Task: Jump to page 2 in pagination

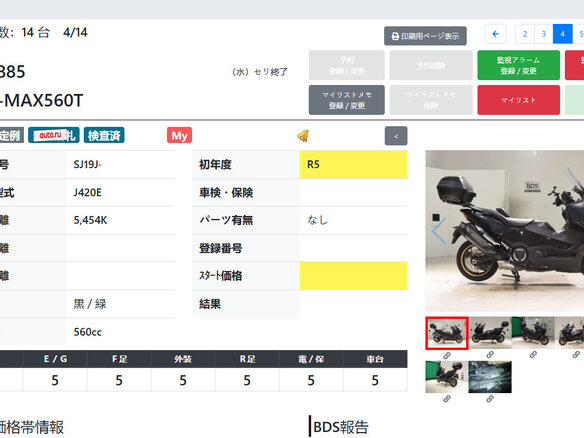Action: (525, 34)
